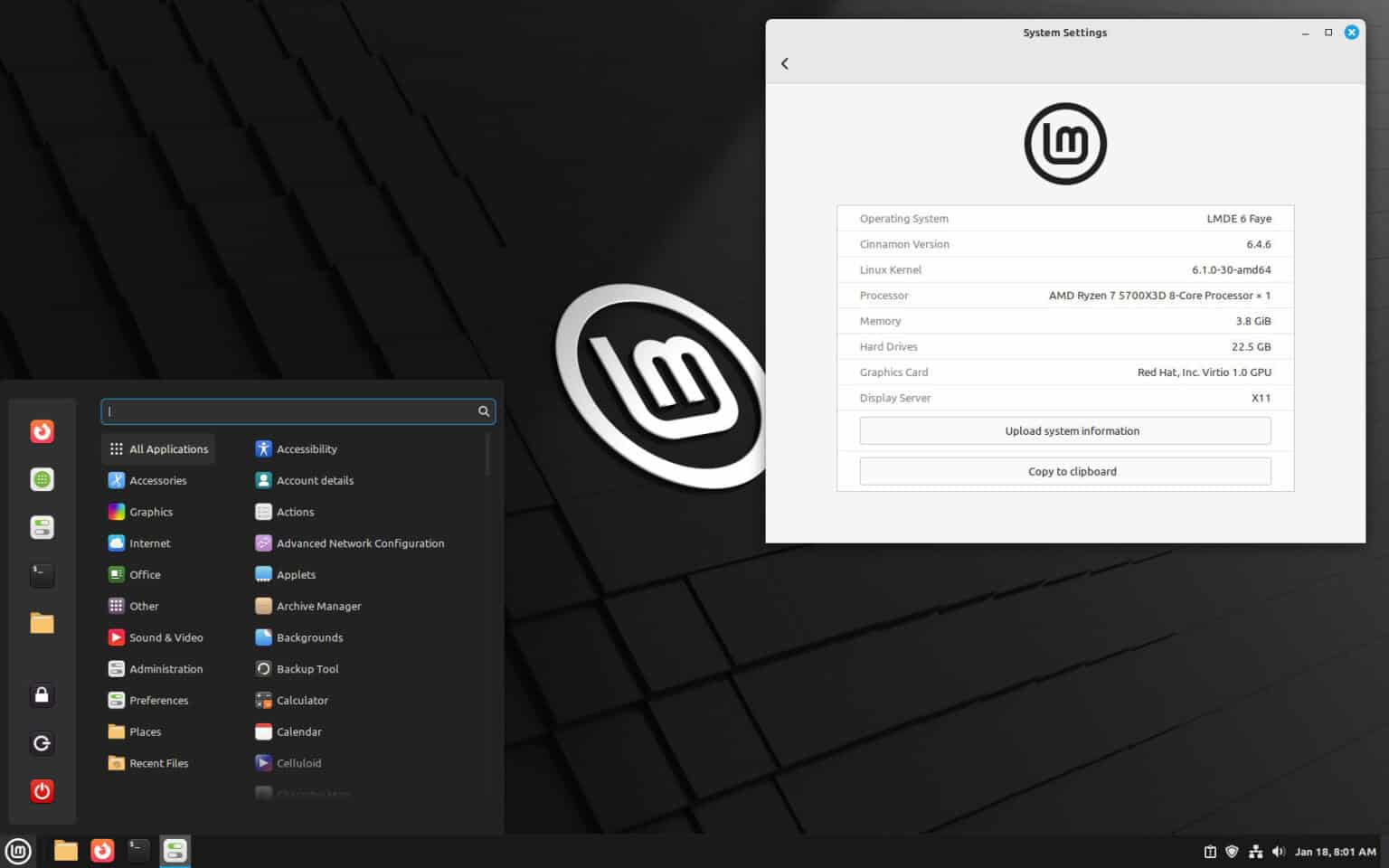Open the Administration category
This screenshot has width=1389, height=868.
tap(165, 669)
